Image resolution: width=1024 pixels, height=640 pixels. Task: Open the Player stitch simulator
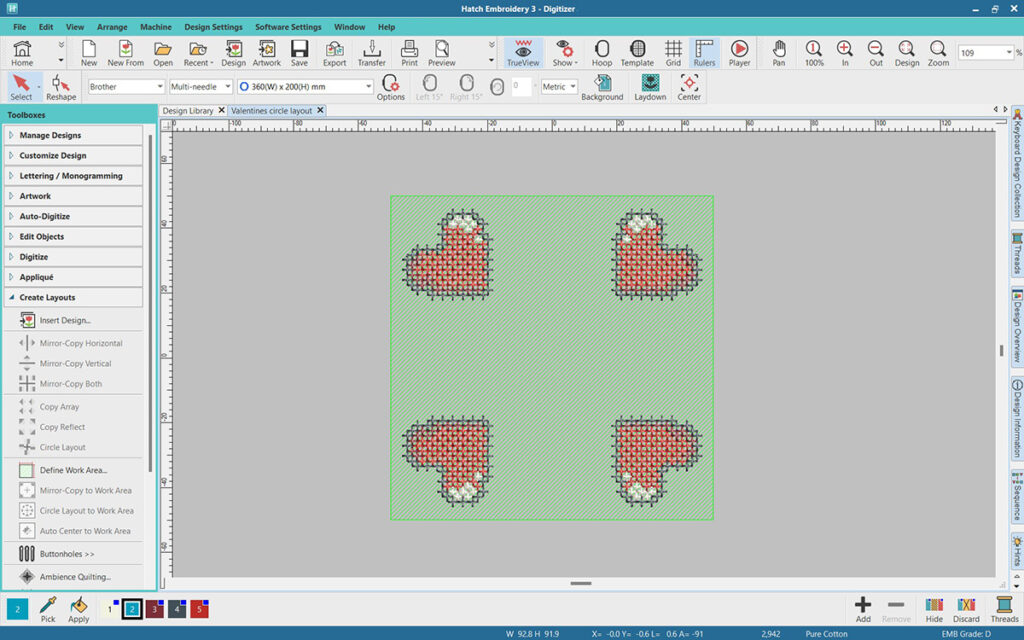click(x=739, y=53)
